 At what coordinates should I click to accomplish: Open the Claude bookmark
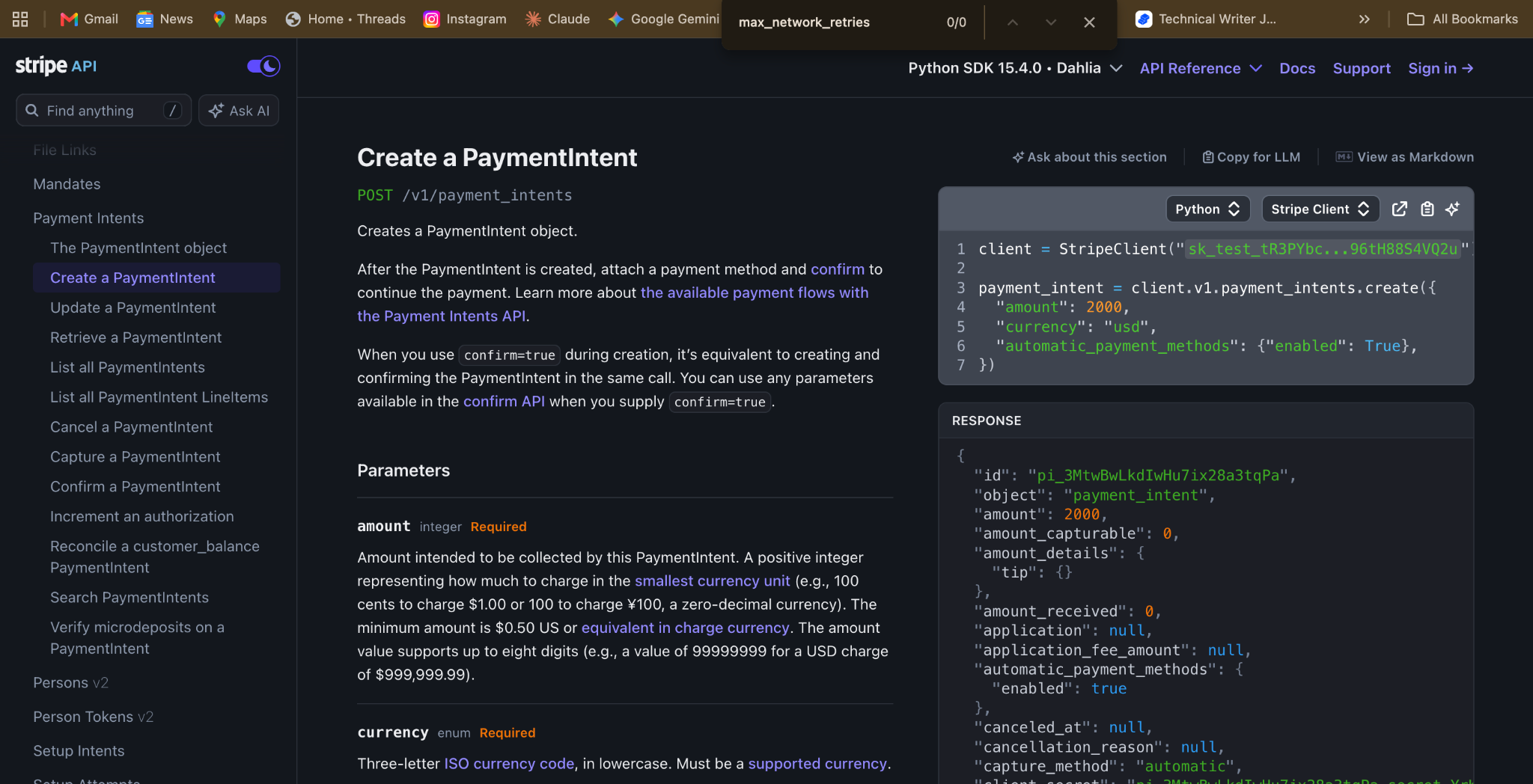pos(558,19)
